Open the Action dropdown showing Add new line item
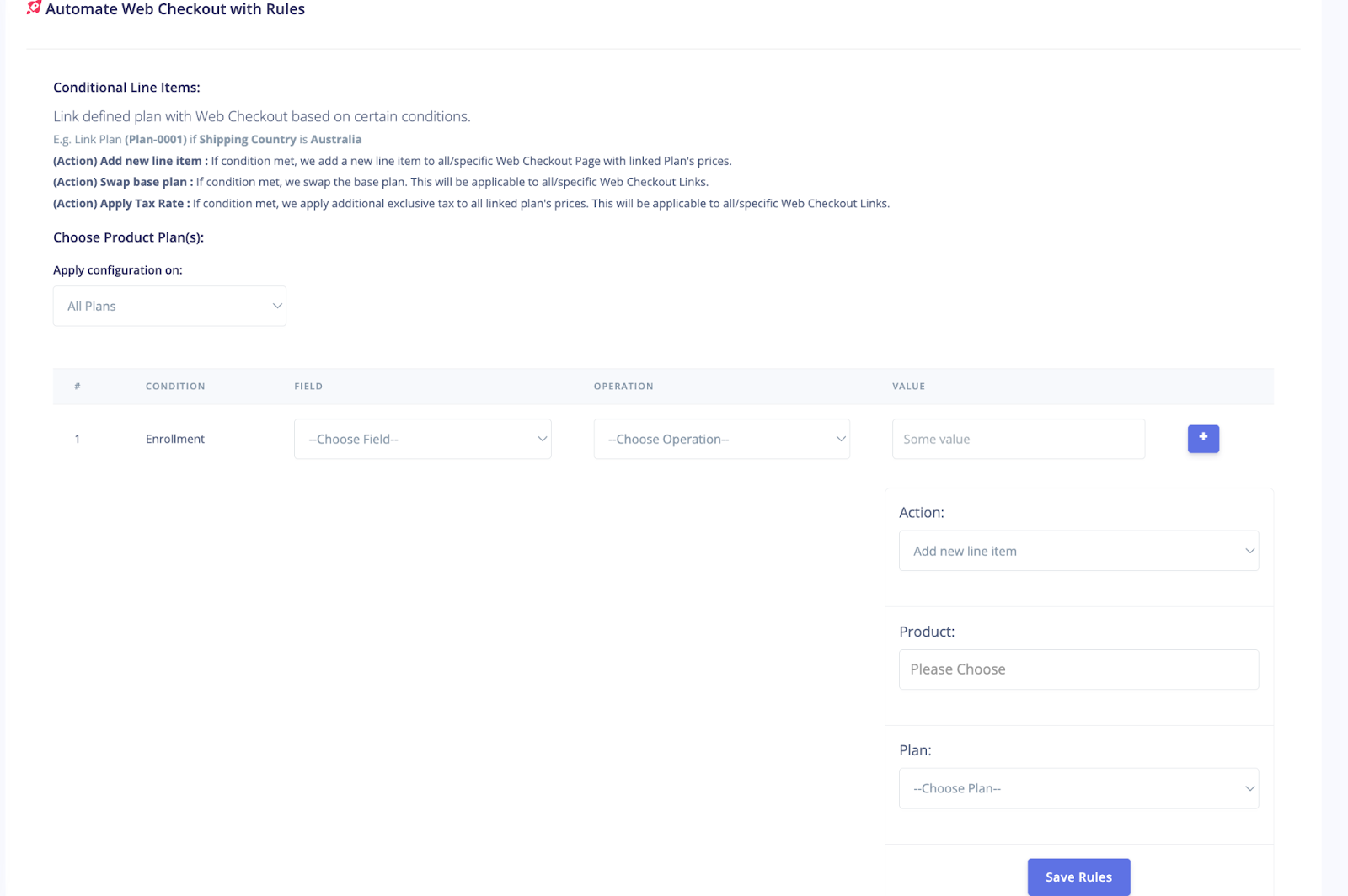This screenshot has width=1348, height=896. click(1078, 551)
